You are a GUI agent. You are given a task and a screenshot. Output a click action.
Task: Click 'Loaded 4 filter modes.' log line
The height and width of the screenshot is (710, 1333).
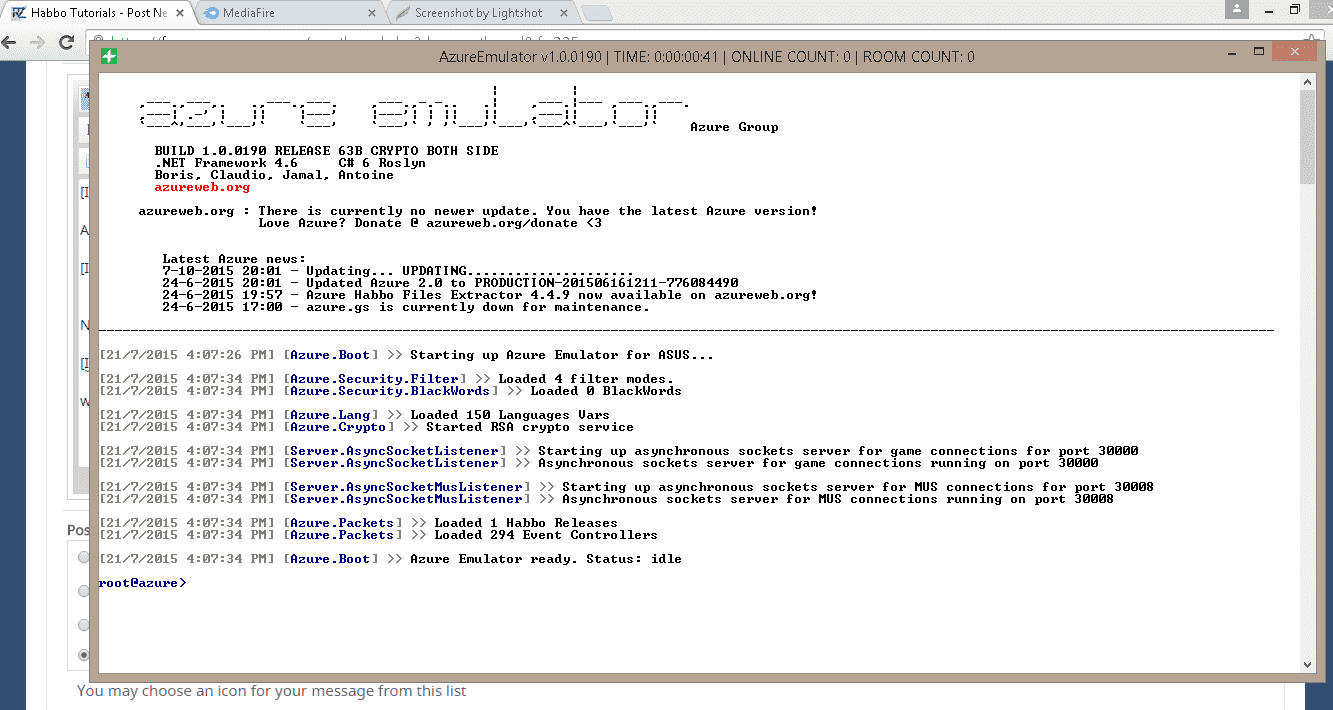pyautogui.click(x=386, y=379)
